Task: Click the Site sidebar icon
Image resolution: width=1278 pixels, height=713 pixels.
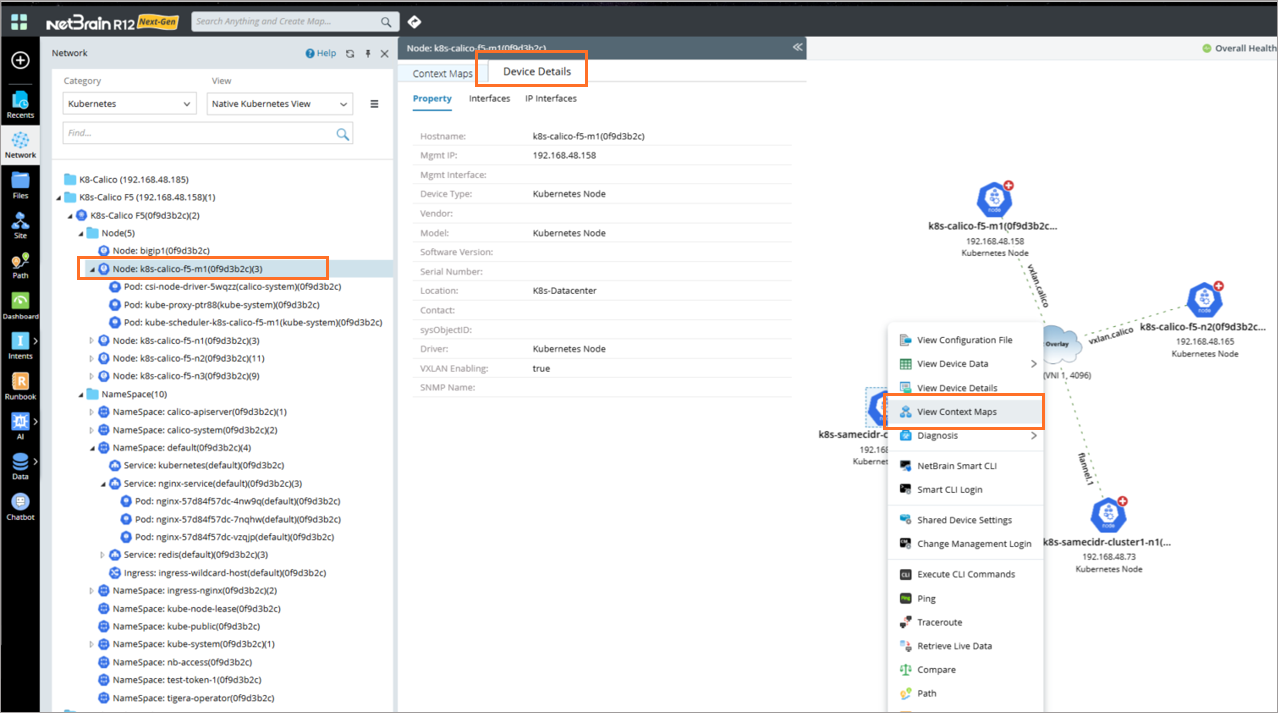Action: click(x=20, y=224)
